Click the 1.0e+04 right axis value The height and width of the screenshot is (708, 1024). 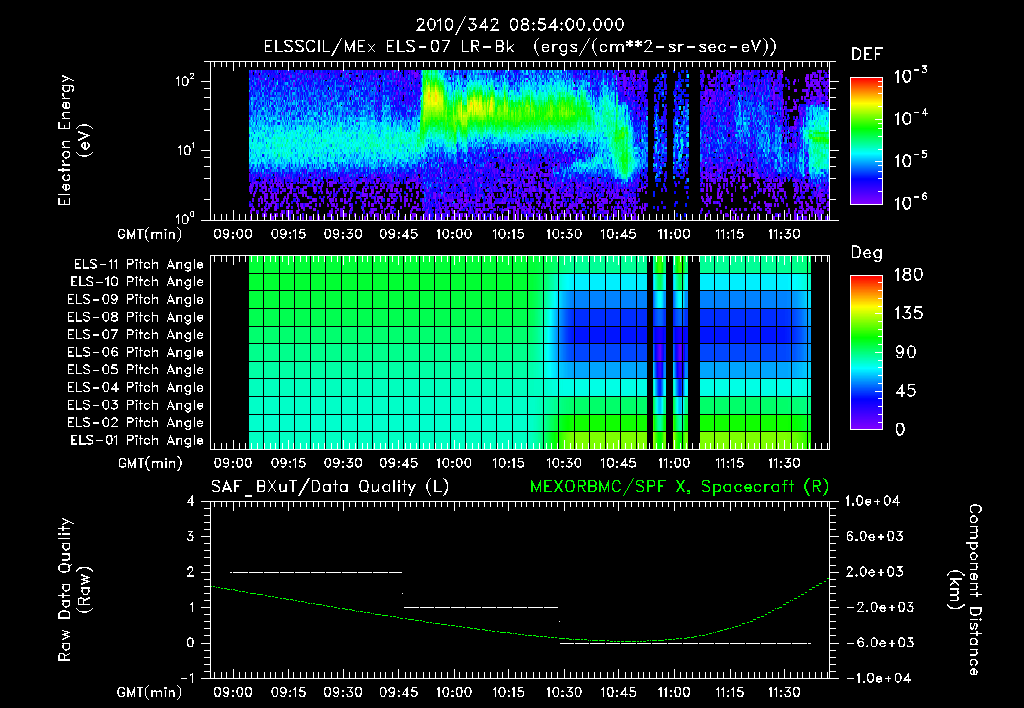pos(872,501)
